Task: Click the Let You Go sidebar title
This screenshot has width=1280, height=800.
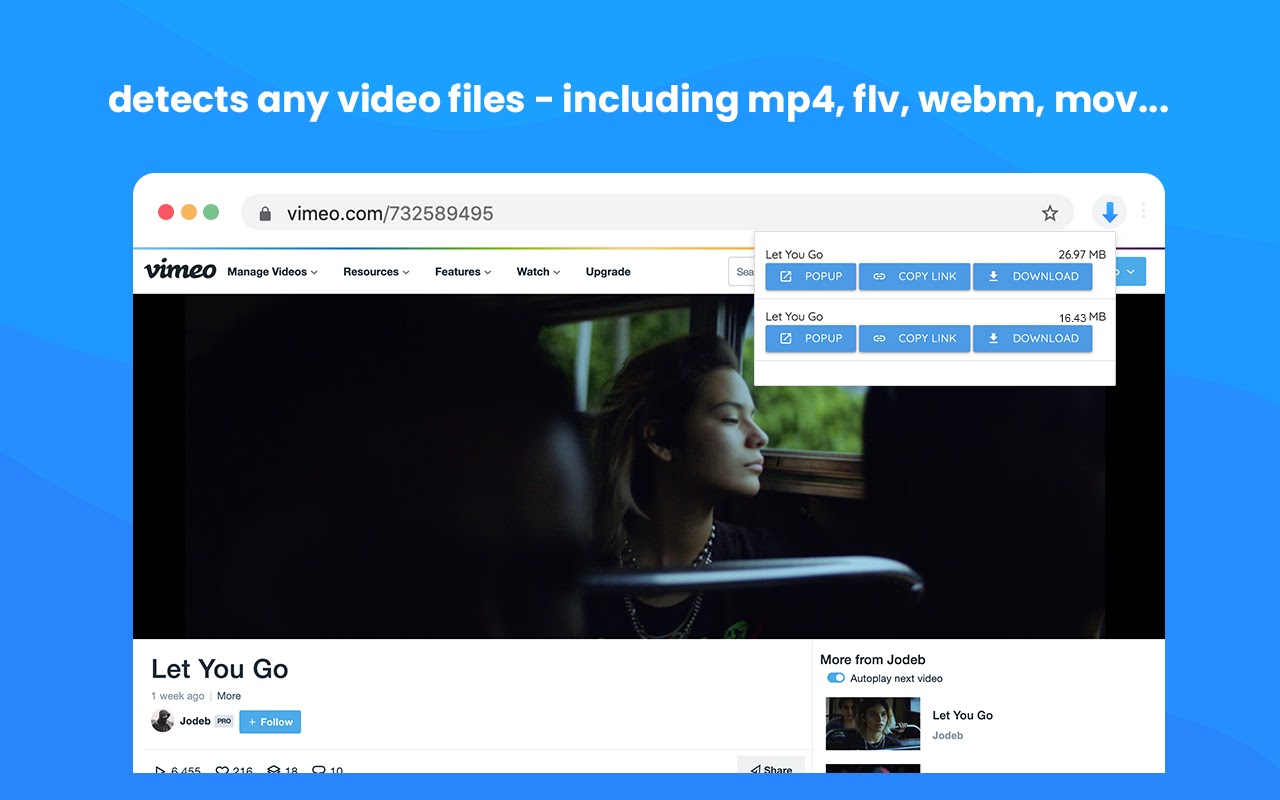Action: coord(962,715)
